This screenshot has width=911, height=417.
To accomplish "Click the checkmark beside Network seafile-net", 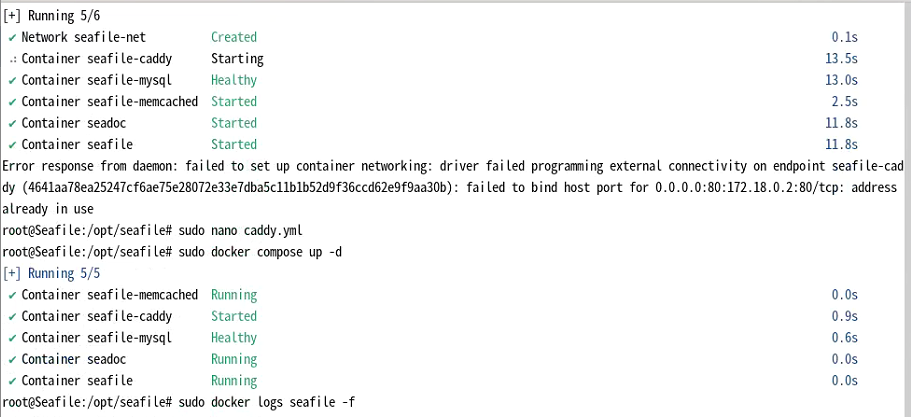I will click(x=12, y=38).
